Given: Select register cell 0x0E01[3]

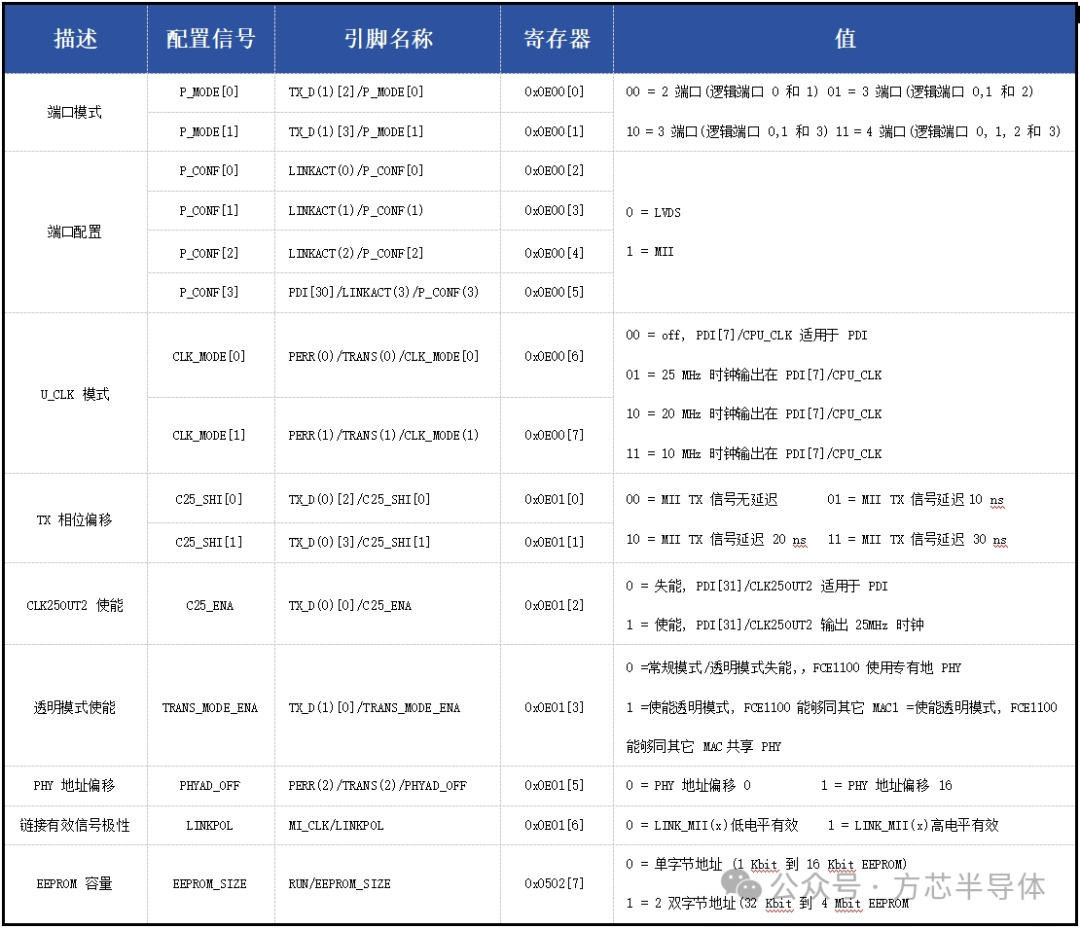Looking at the screenshot, I should coord(557,707).
